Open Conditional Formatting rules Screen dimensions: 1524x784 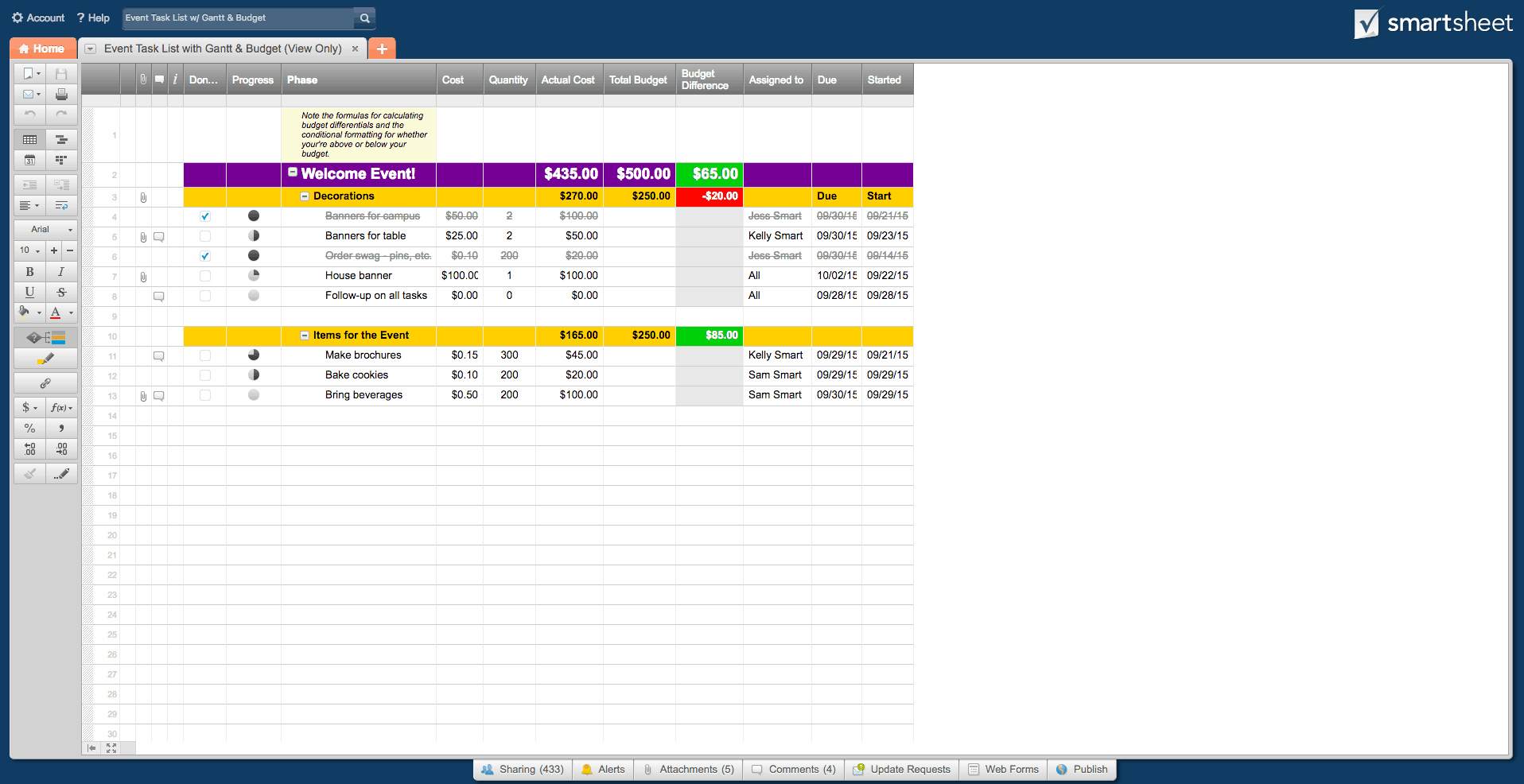pyautogui.click(x=45, y=337)
